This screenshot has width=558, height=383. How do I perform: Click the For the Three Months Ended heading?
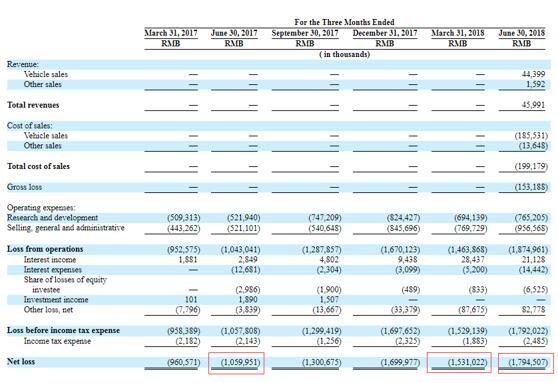point(344,22)
